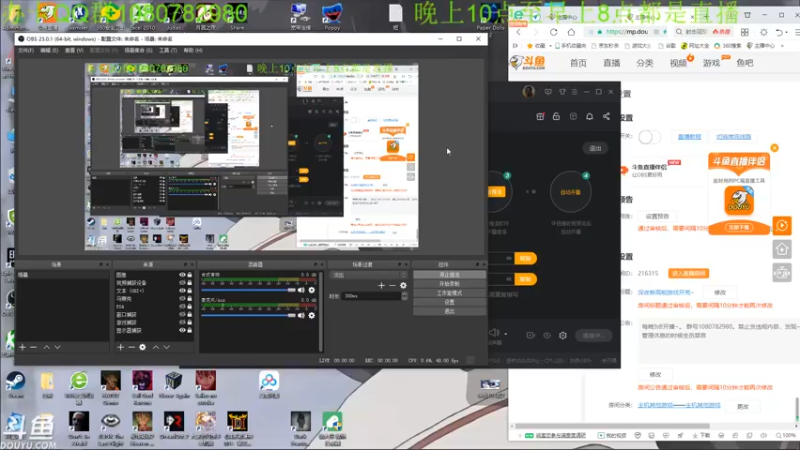Open 淡出 transition dropdown in OBS
The image size is (800, 450).
pyautogui.click(x=369, y=275)
